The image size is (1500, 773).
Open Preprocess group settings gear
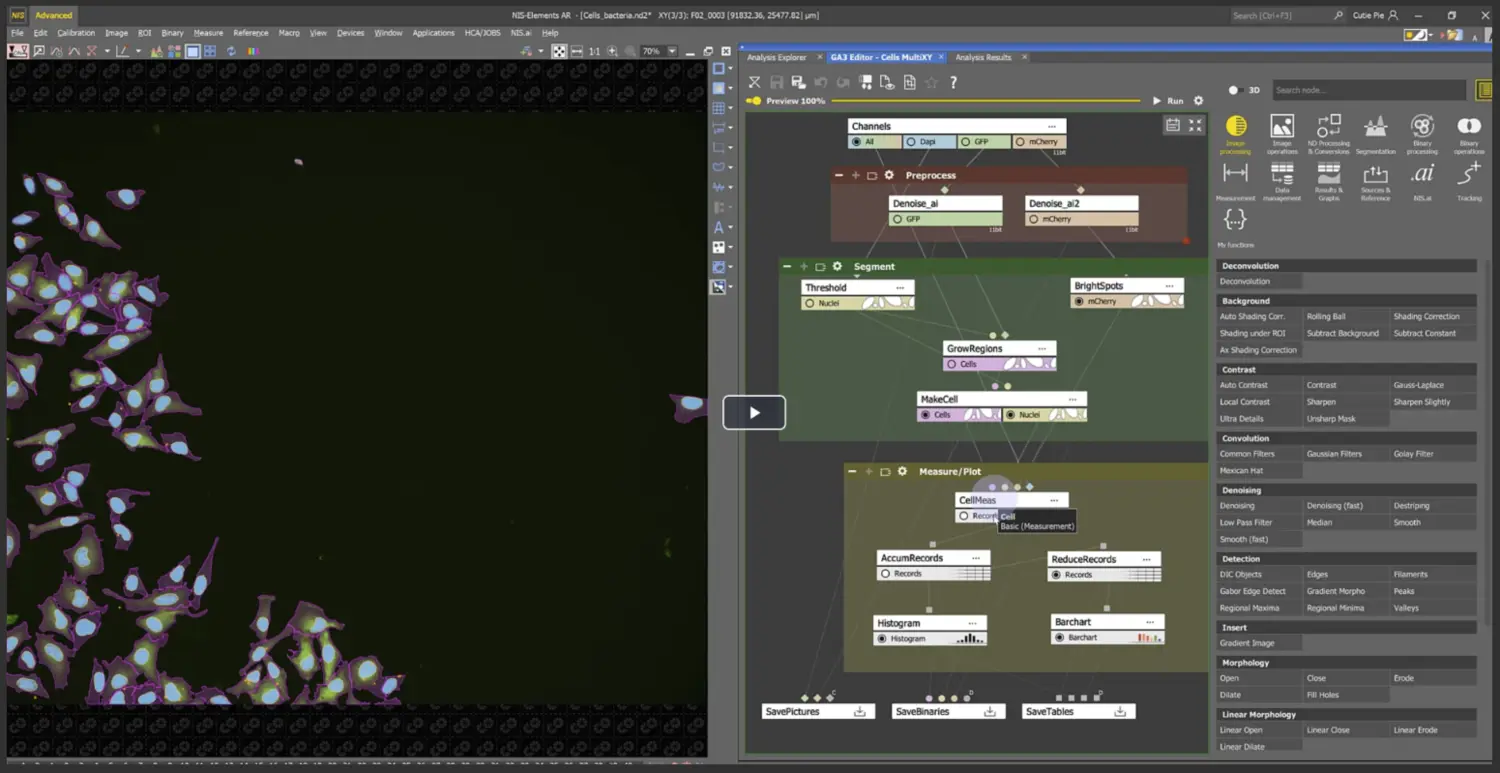(889, 175)
